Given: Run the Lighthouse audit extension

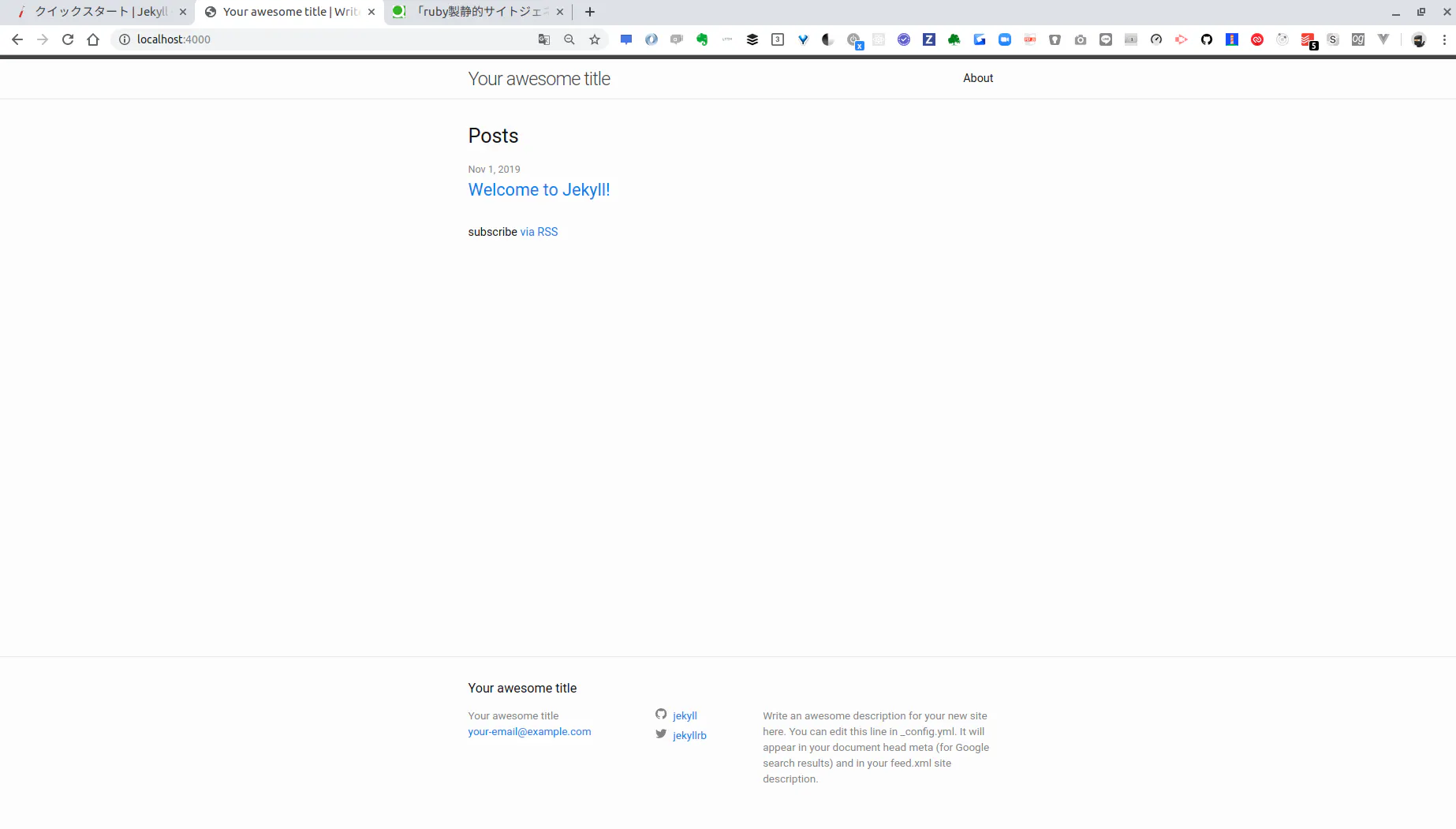Looking at the screenshot, I should pos(1232,39).
